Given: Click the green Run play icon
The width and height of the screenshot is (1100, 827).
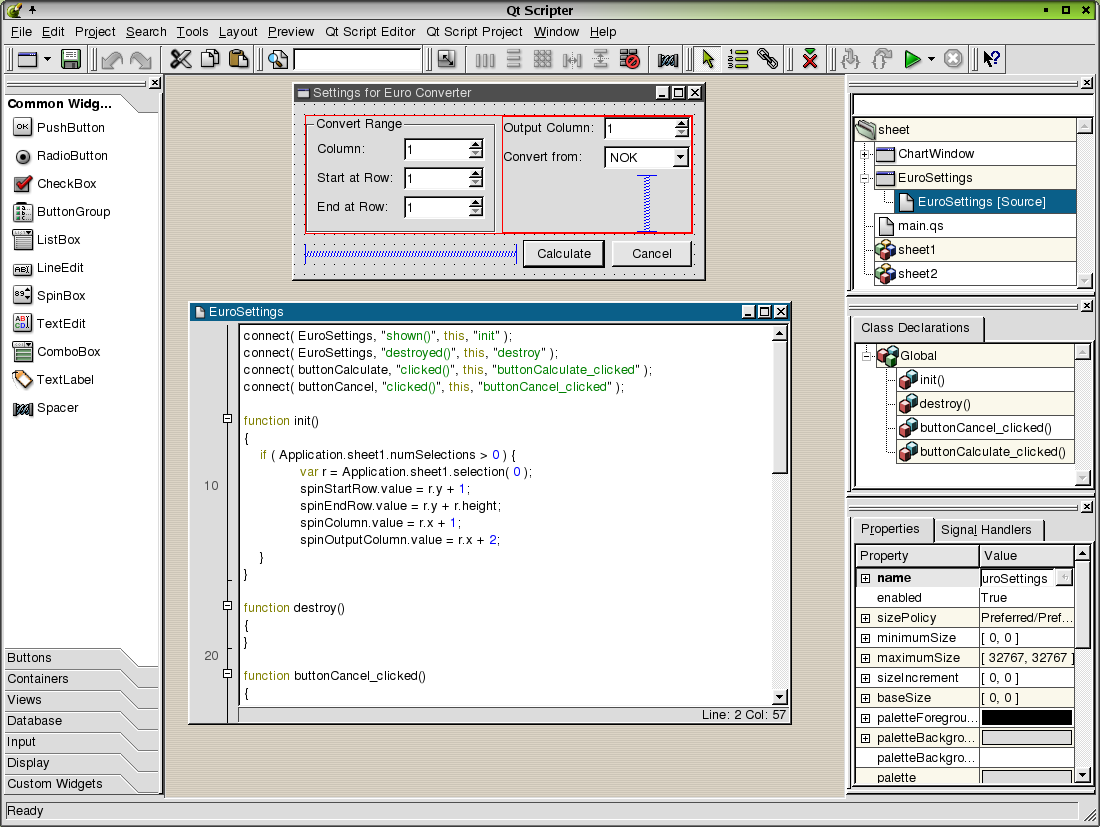Looking at the screenshot, I should [x=912, y=60].
